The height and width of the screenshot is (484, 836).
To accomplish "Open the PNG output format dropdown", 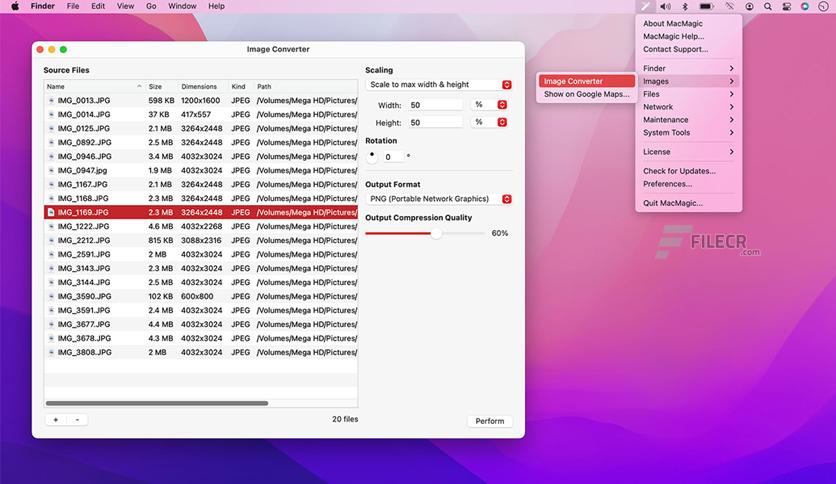I will (x=439, y=199).
